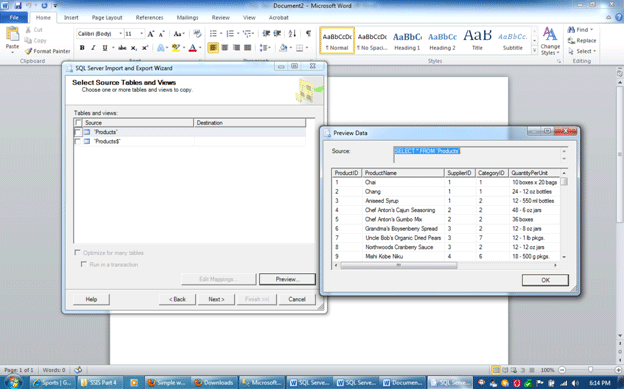624x389 pixels.
Task: Check the 'Products' table checkbox in wizard
Action: (x=78, y=132)
